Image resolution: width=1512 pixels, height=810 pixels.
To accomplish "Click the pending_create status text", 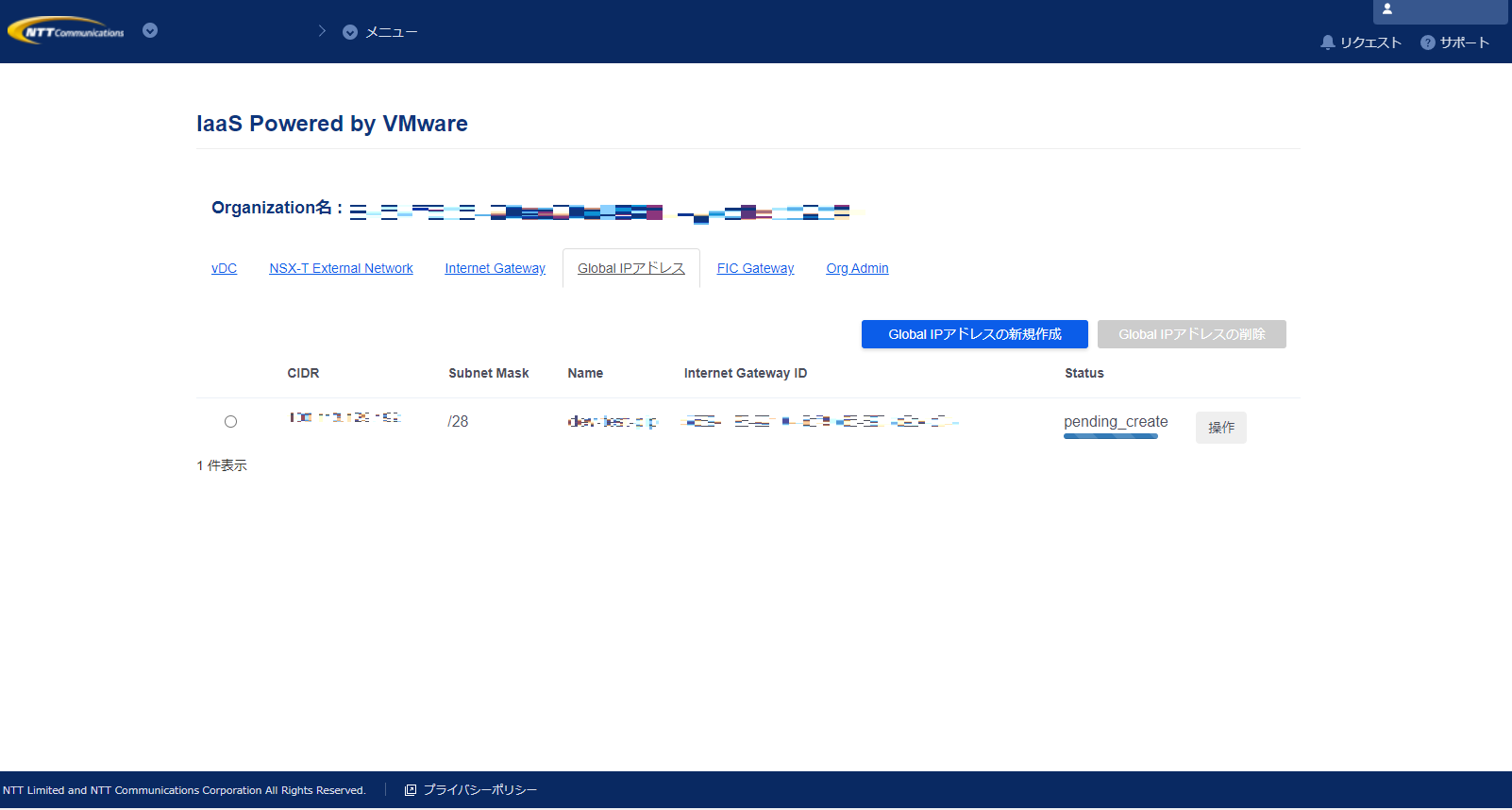I will pyautogui.click(x=1116, y=421).
